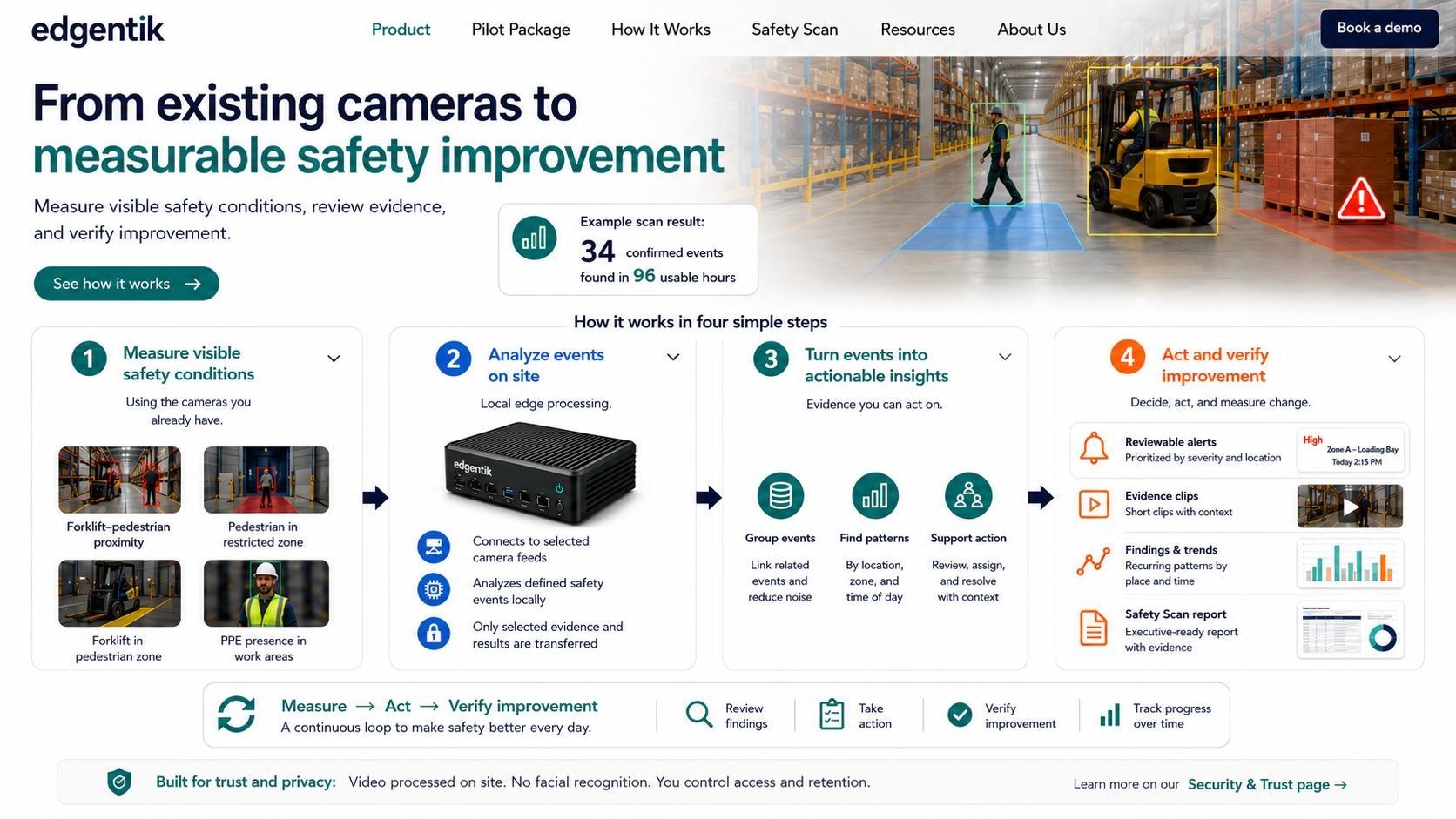Click the 'Evidence clips' label

click(1162, 496)
